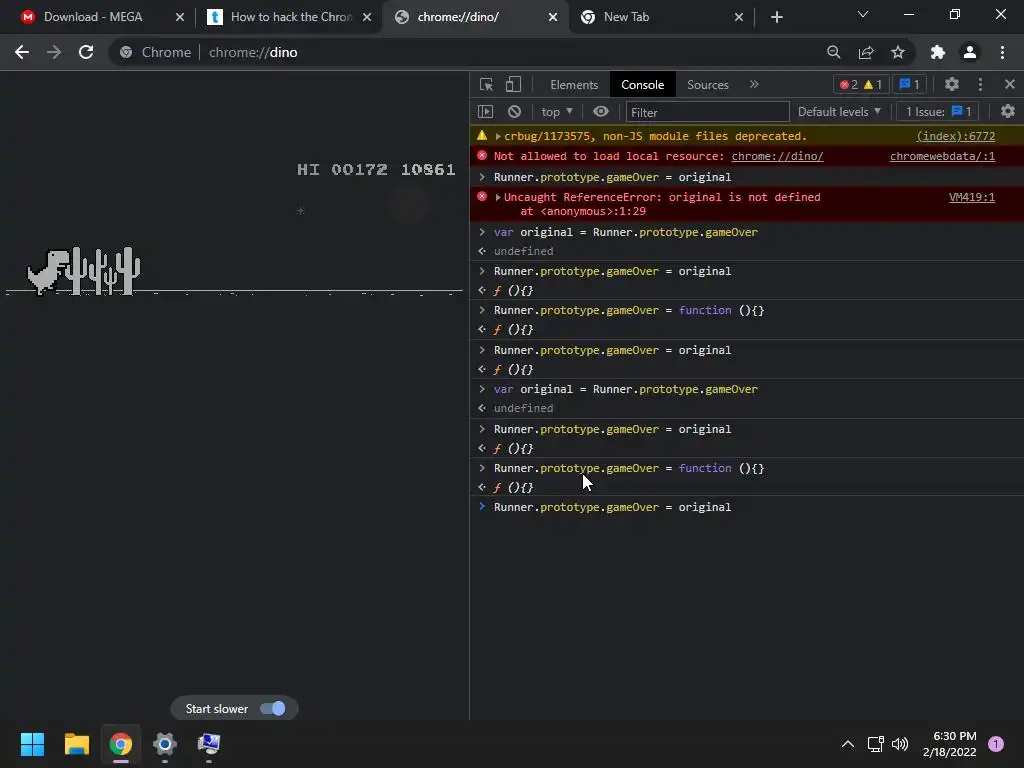The height and width of the screenshot is (768, 1024).
Task: Open the Sources tab
Action: [707, 85]
